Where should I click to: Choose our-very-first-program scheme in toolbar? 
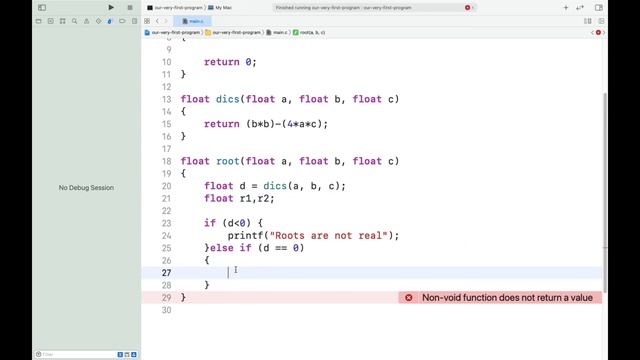coord(175,7)
